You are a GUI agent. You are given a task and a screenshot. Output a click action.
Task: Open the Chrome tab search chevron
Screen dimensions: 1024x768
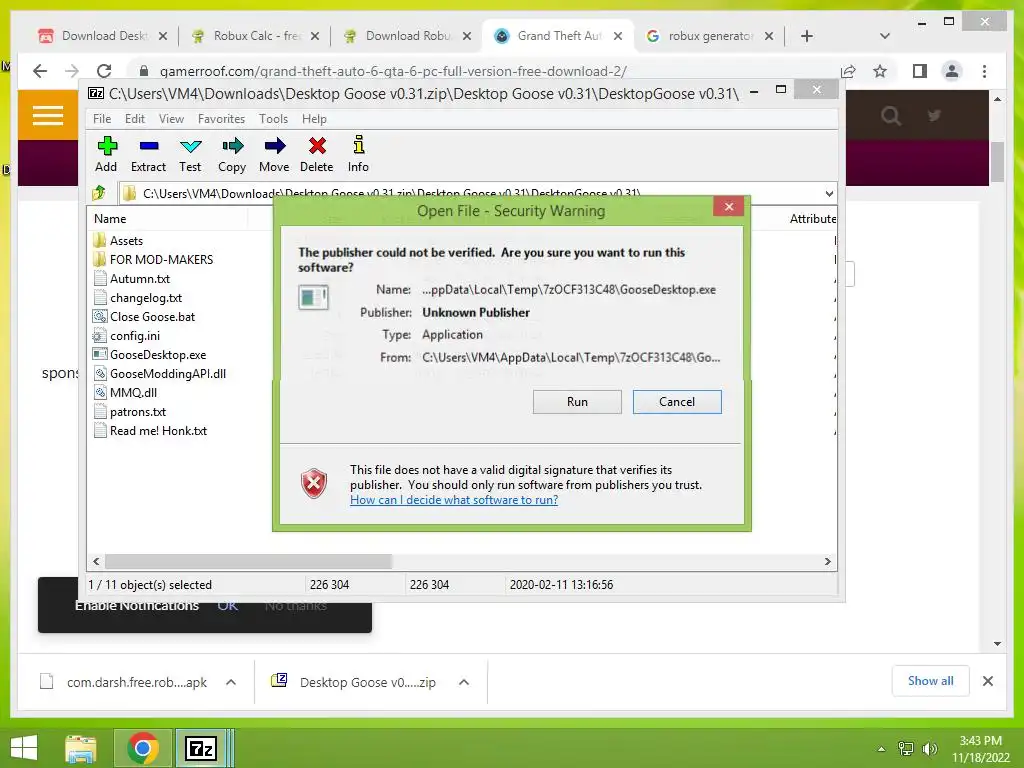885,36
